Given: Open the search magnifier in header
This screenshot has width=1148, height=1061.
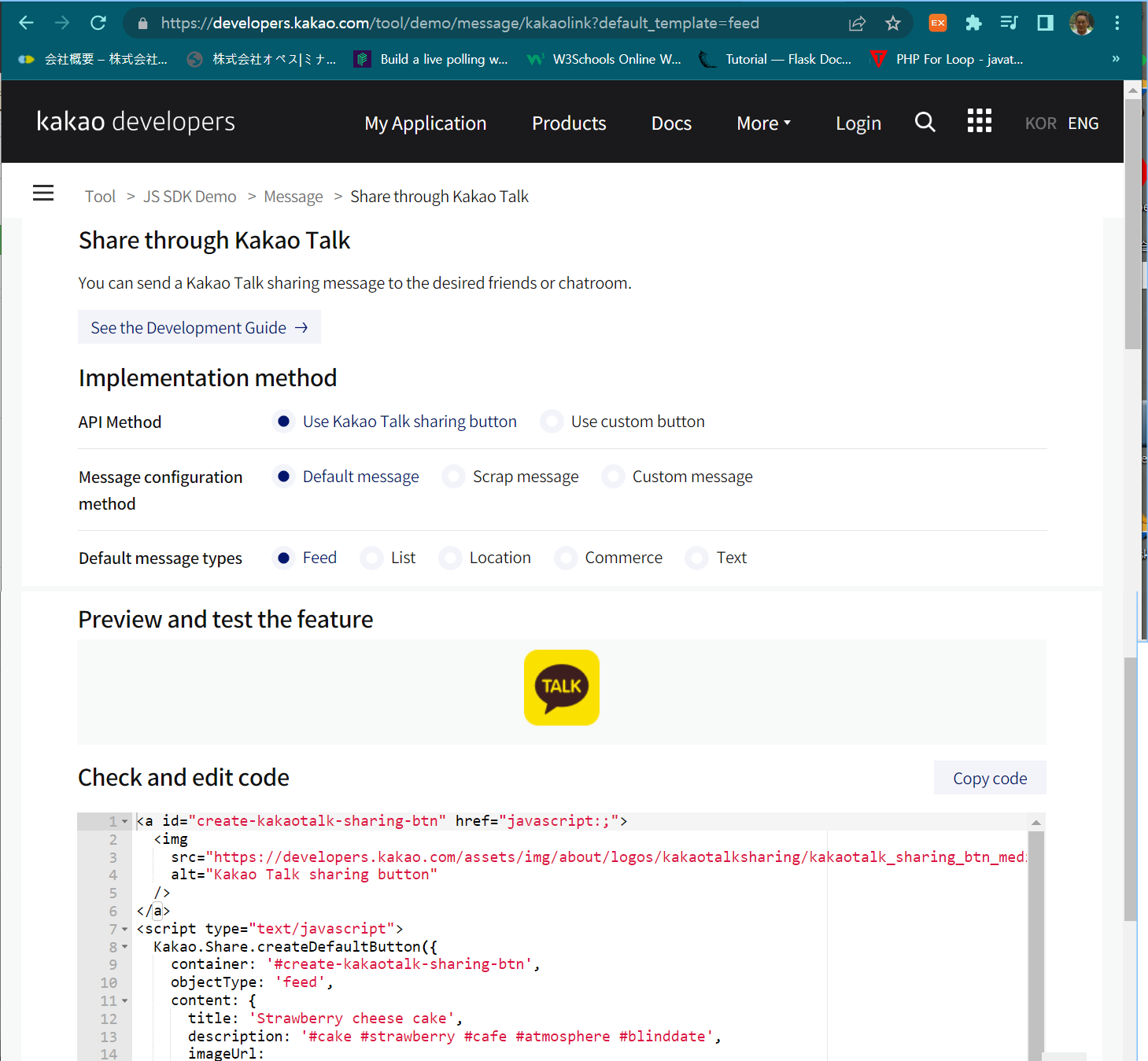Looking at the screenshot, I should click(925, 123).
